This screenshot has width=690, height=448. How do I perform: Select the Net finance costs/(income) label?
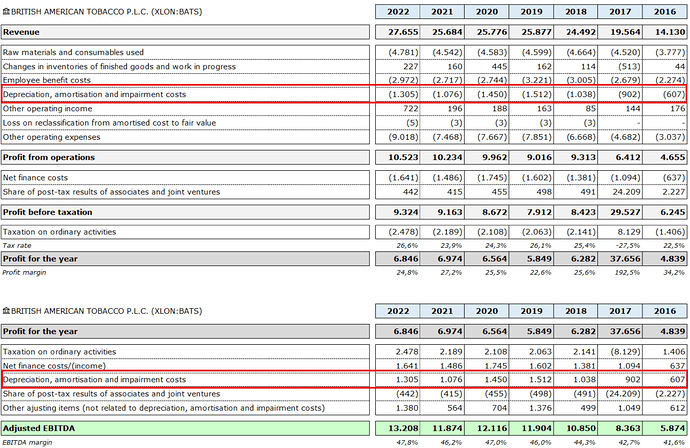(55, 366)
